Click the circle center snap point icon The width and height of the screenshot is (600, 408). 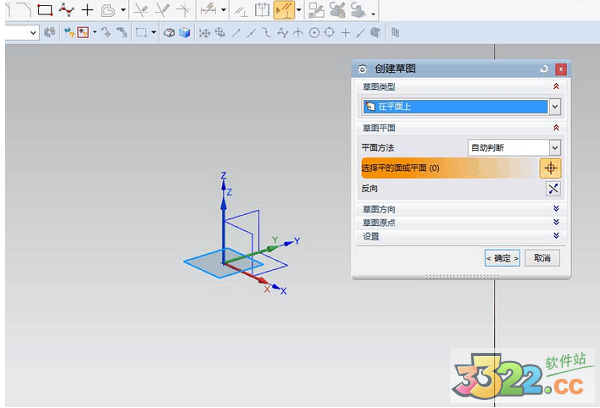314,33
